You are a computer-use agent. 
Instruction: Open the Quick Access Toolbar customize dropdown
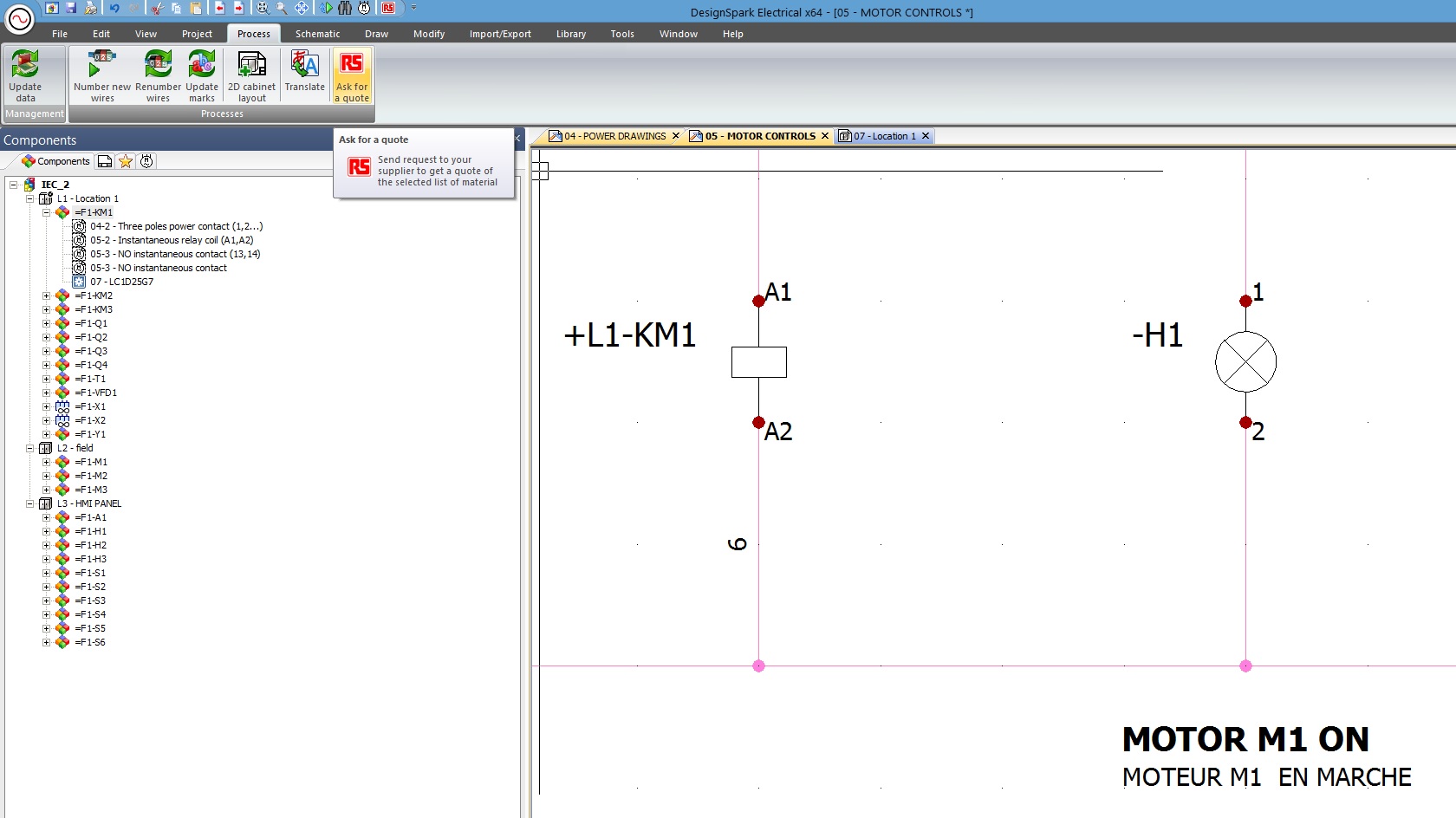tap(413, 8)
